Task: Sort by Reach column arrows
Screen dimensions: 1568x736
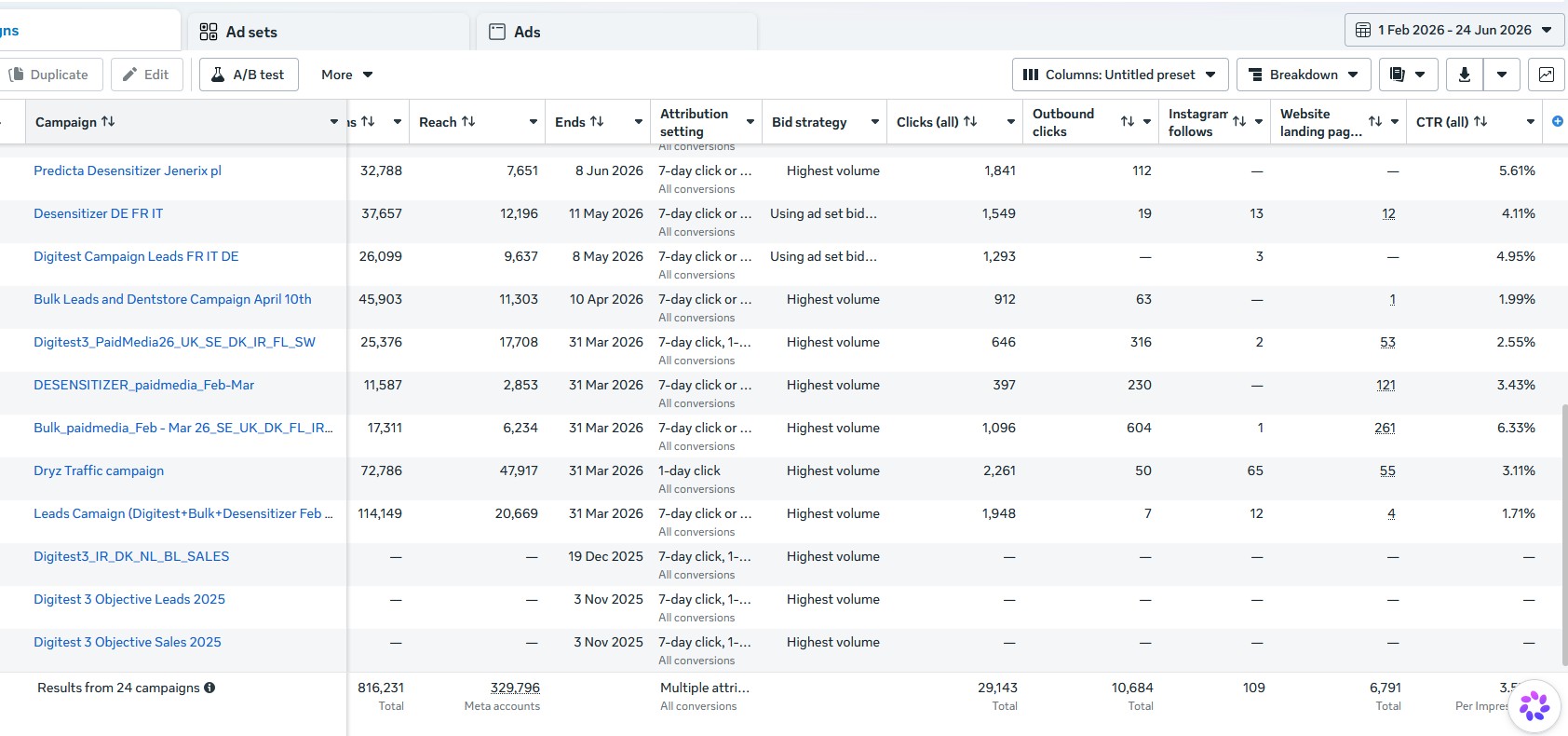Action: pos(468,121)
